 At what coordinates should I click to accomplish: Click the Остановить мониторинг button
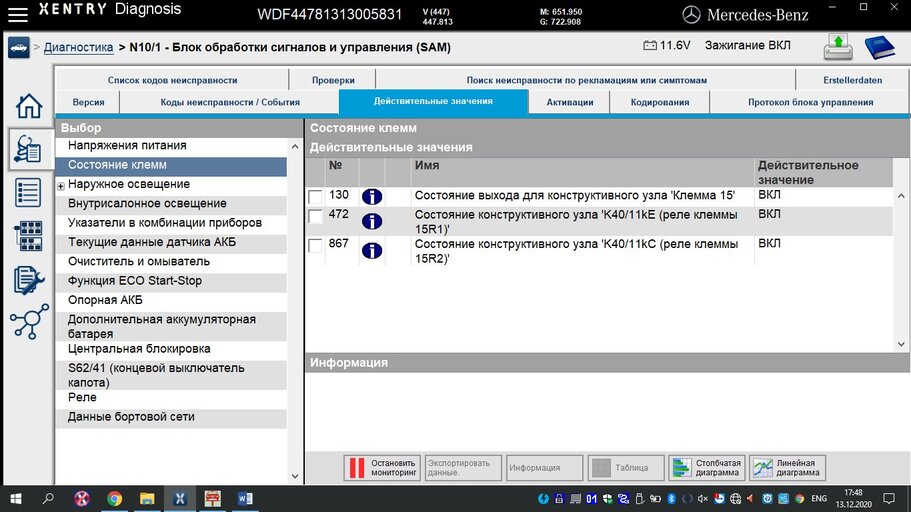point(381,468)
